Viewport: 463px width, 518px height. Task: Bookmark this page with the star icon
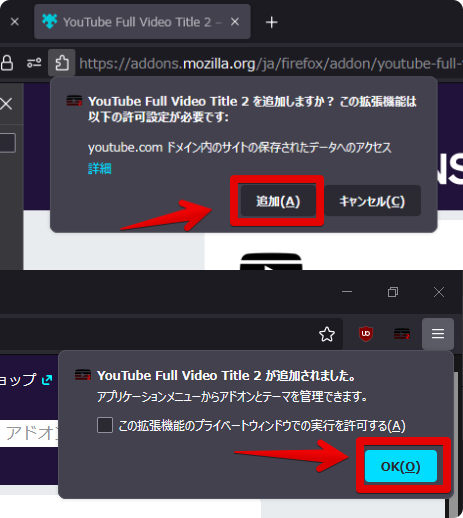pos(327,334)
